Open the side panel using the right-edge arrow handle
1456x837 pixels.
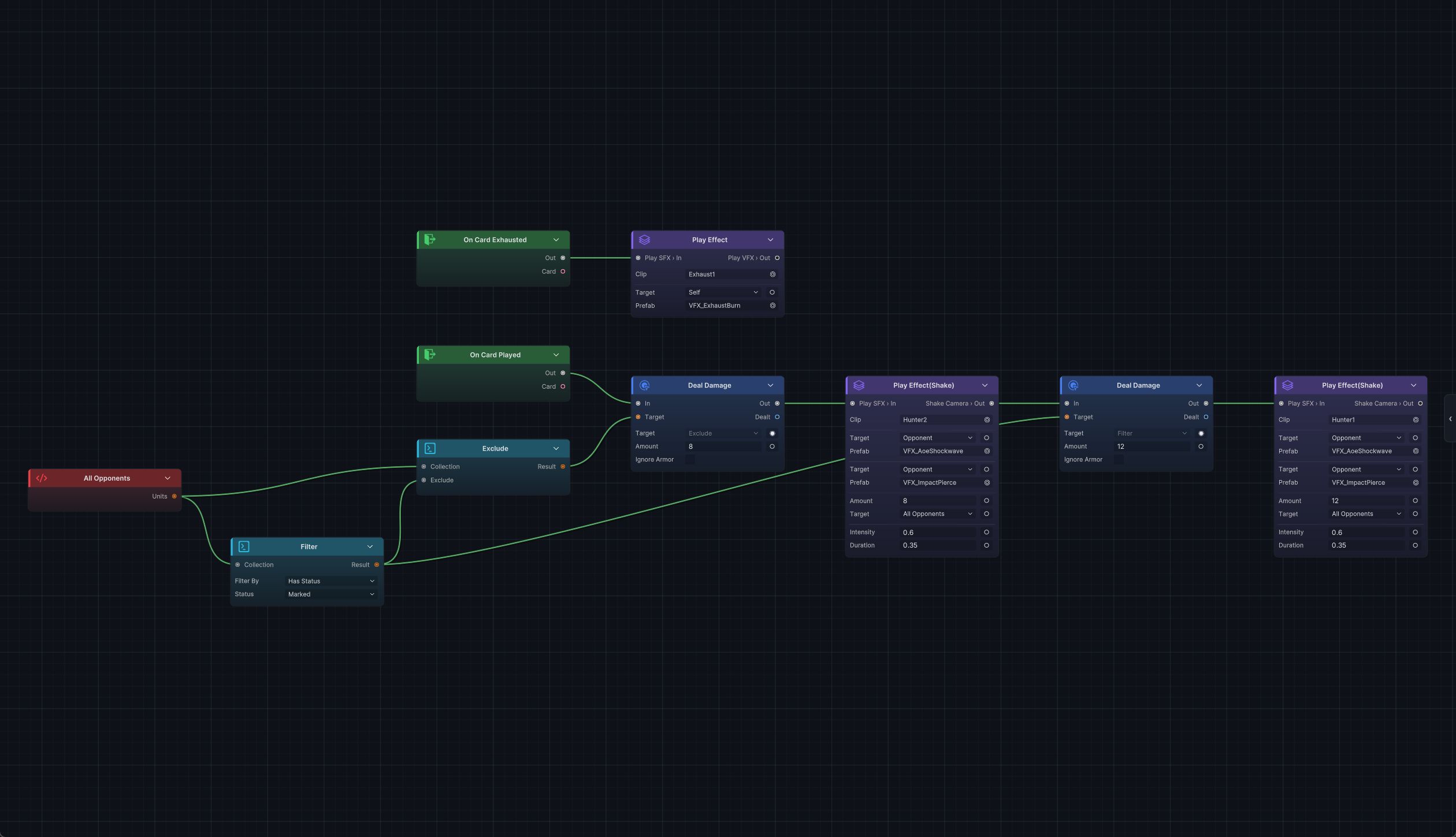point(1450,419)
